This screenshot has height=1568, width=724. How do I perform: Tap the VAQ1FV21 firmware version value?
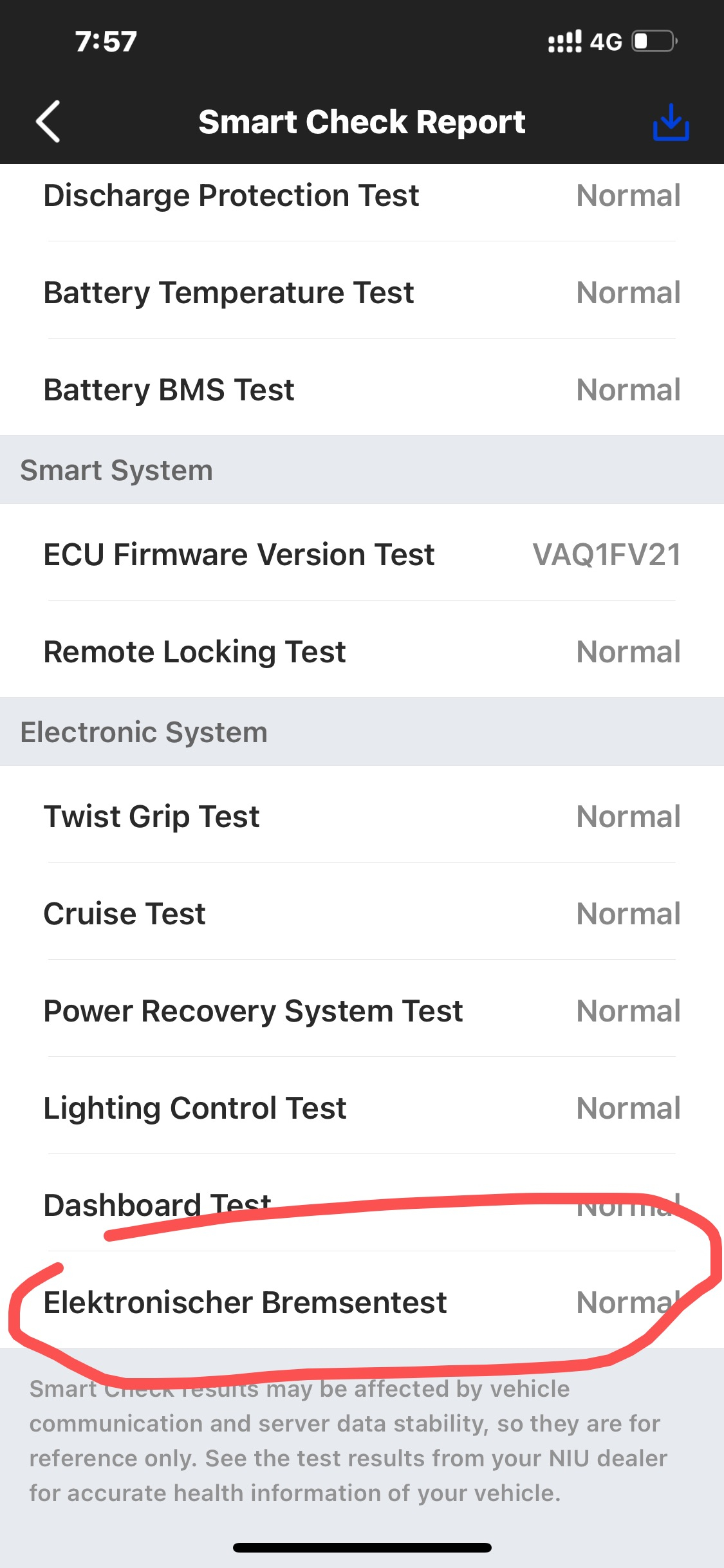point(606,555)
